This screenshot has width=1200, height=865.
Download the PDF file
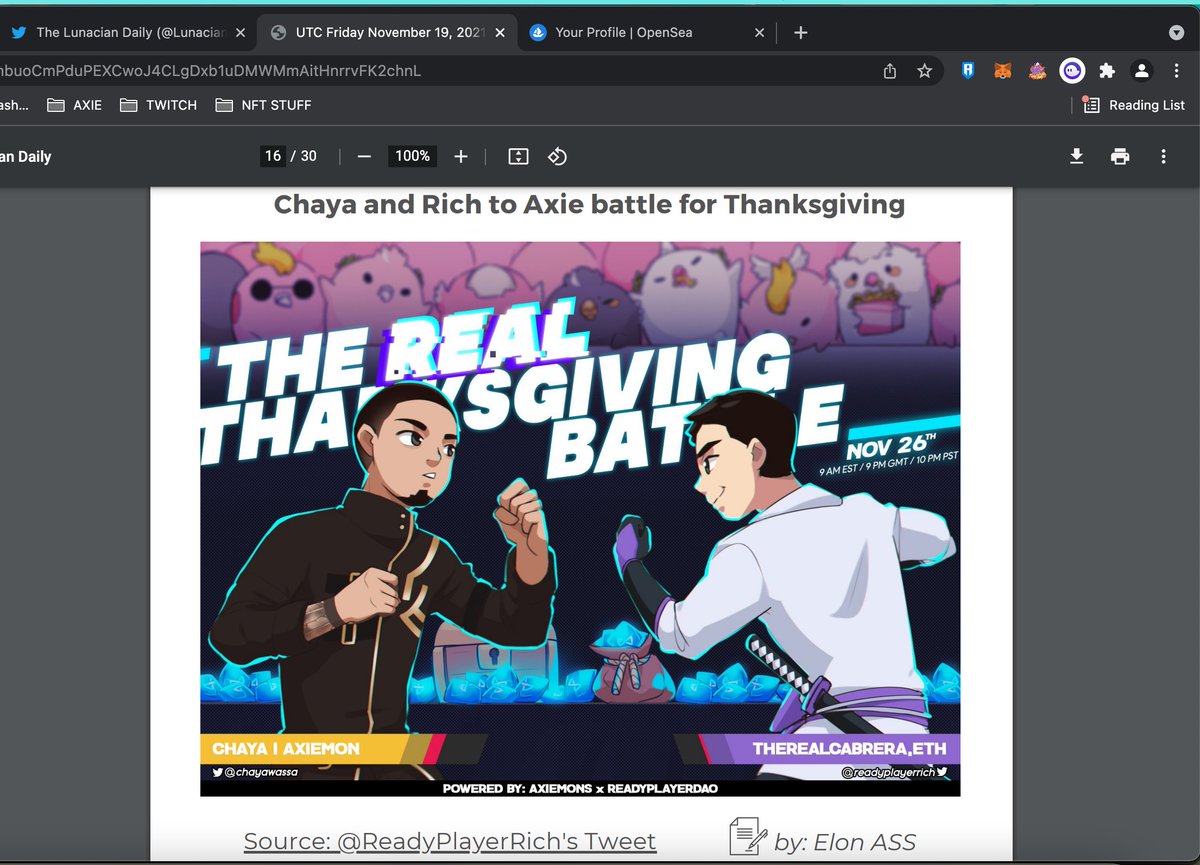pyautogui.click(x=1077, y=156)
